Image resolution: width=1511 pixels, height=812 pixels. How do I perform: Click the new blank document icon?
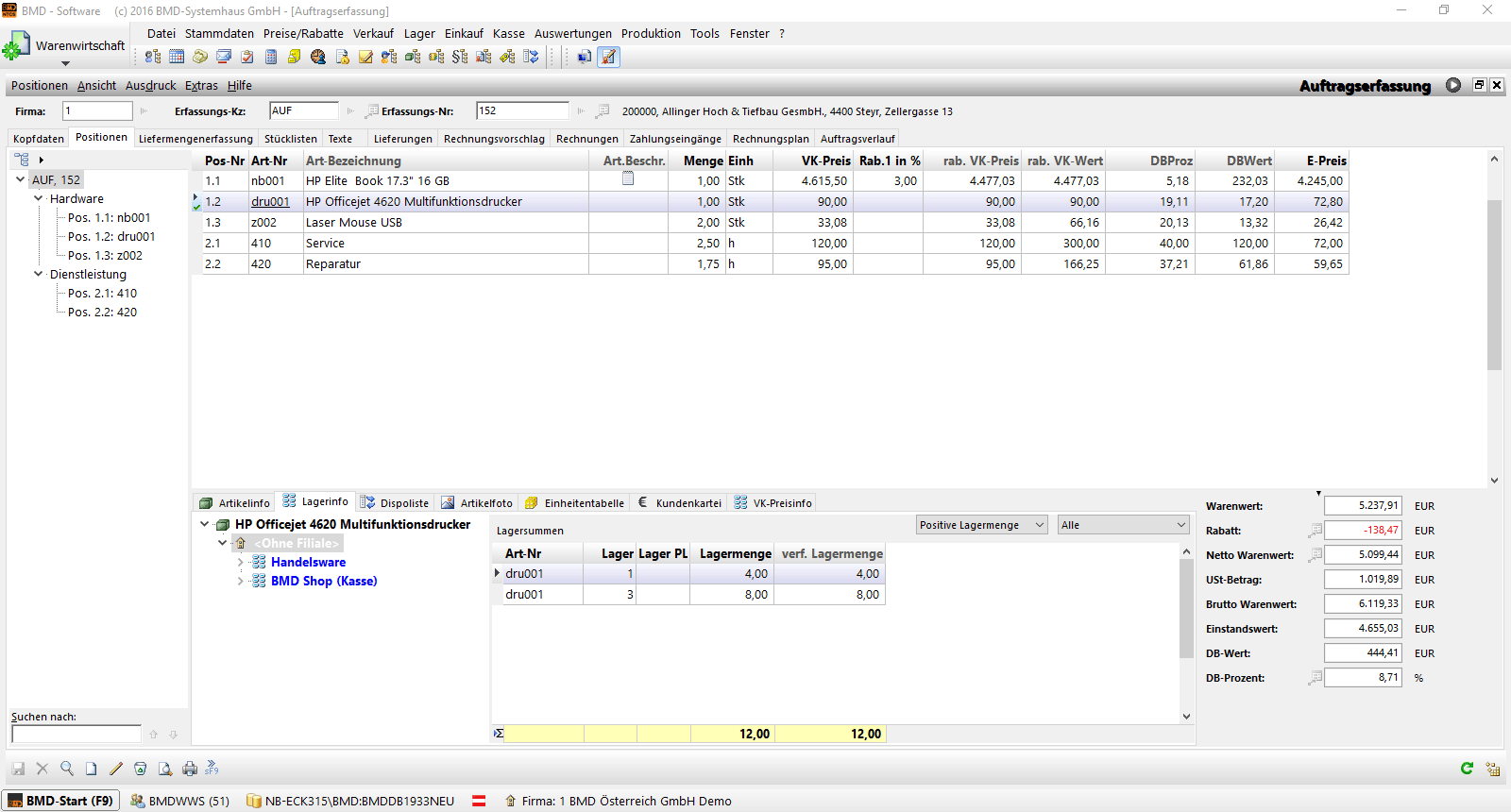point(92,769)
